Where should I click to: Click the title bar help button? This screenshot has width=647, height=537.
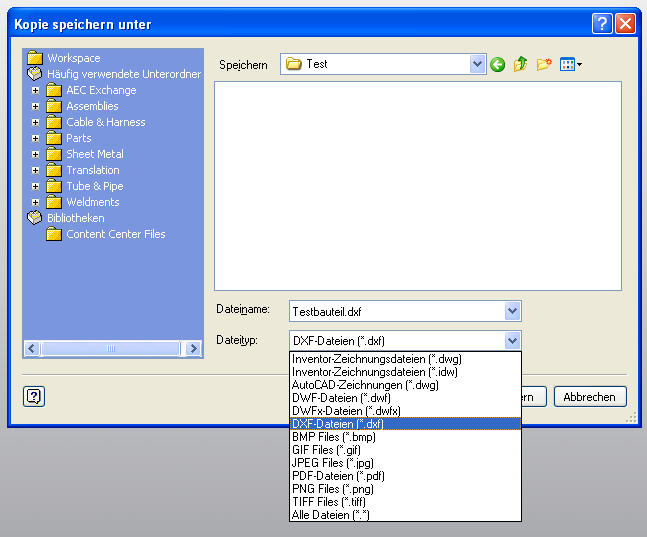pyautogui.click(x=602, y=23)
